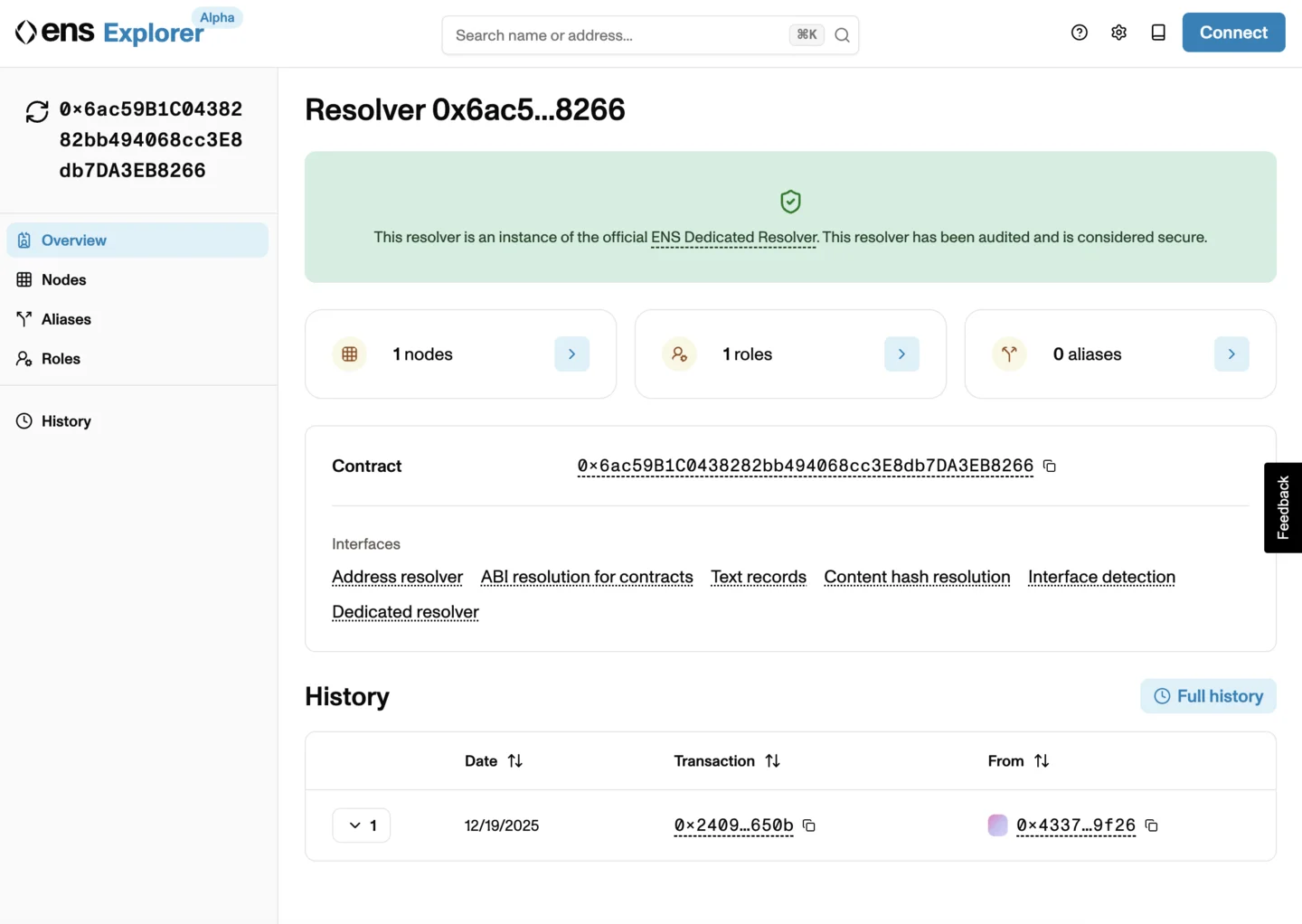Click the Full history button
Screen dimensions: 1302x924
click(1208, 695)
